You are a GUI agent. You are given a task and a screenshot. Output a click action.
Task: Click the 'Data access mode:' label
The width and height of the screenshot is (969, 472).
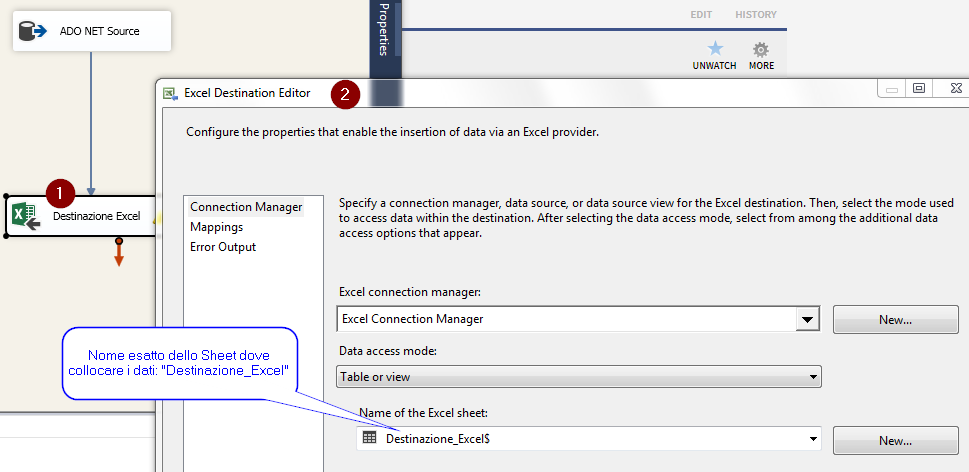coord(387,351)
